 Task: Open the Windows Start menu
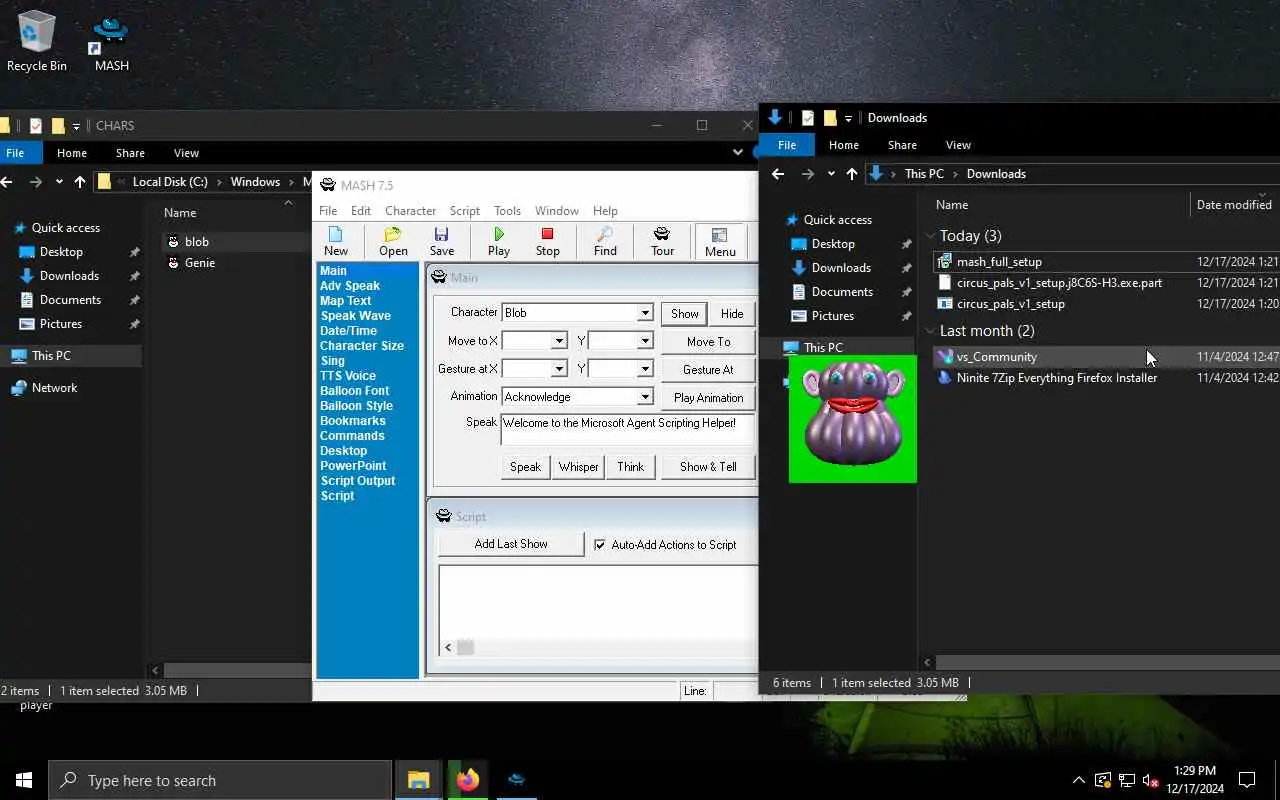pyautogui.click(x=24, y=780)
